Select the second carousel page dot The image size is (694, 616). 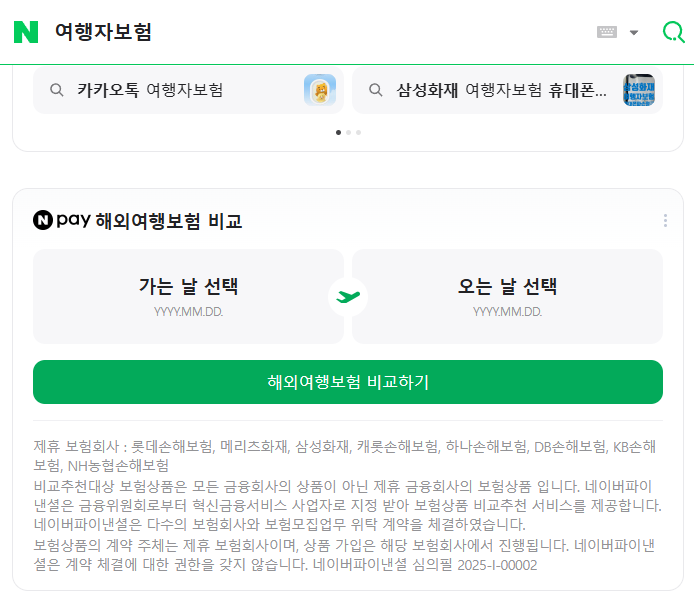point(348,132)
